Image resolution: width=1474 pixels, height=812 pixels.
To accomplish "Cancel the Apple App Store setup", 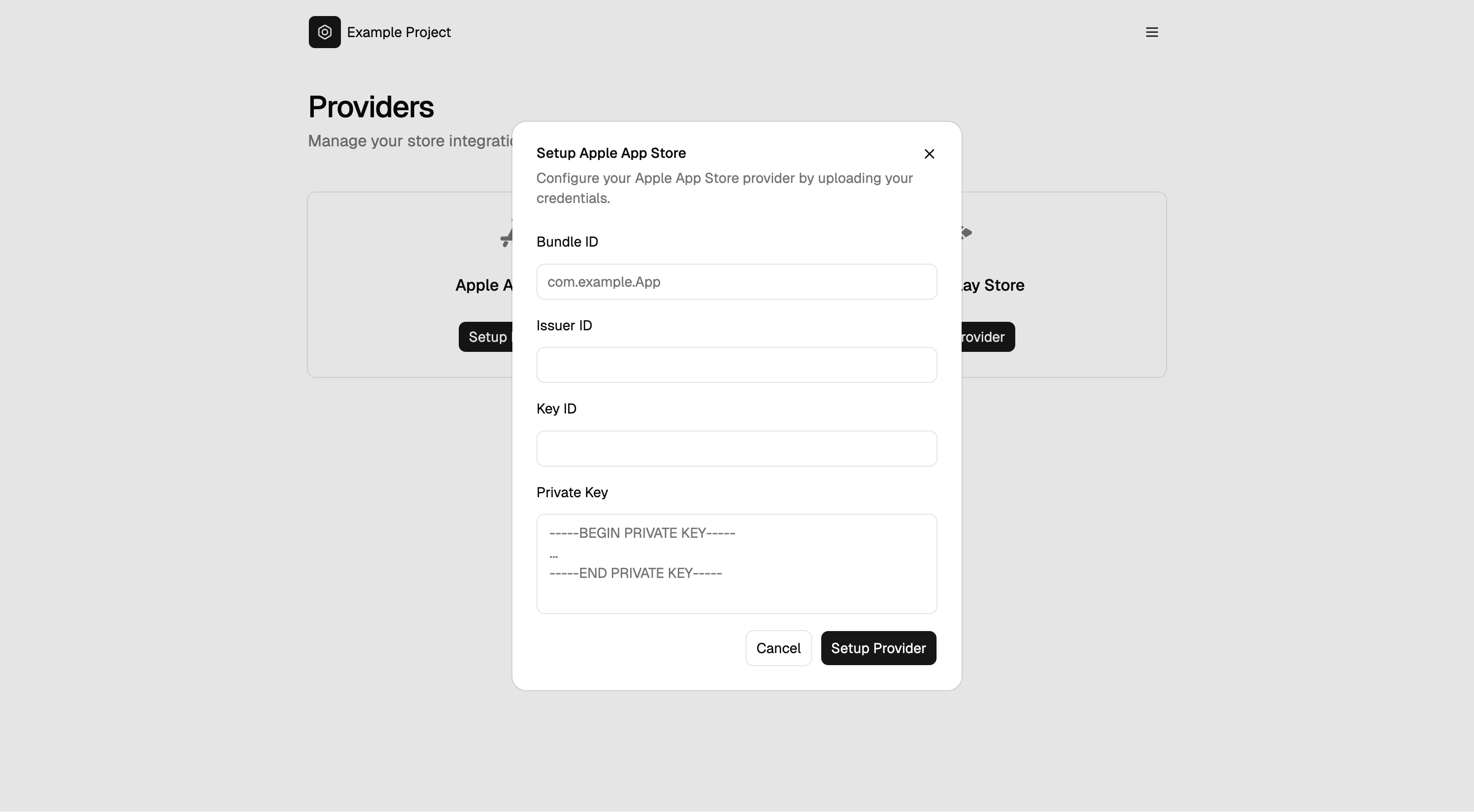I will click(778, 648).
